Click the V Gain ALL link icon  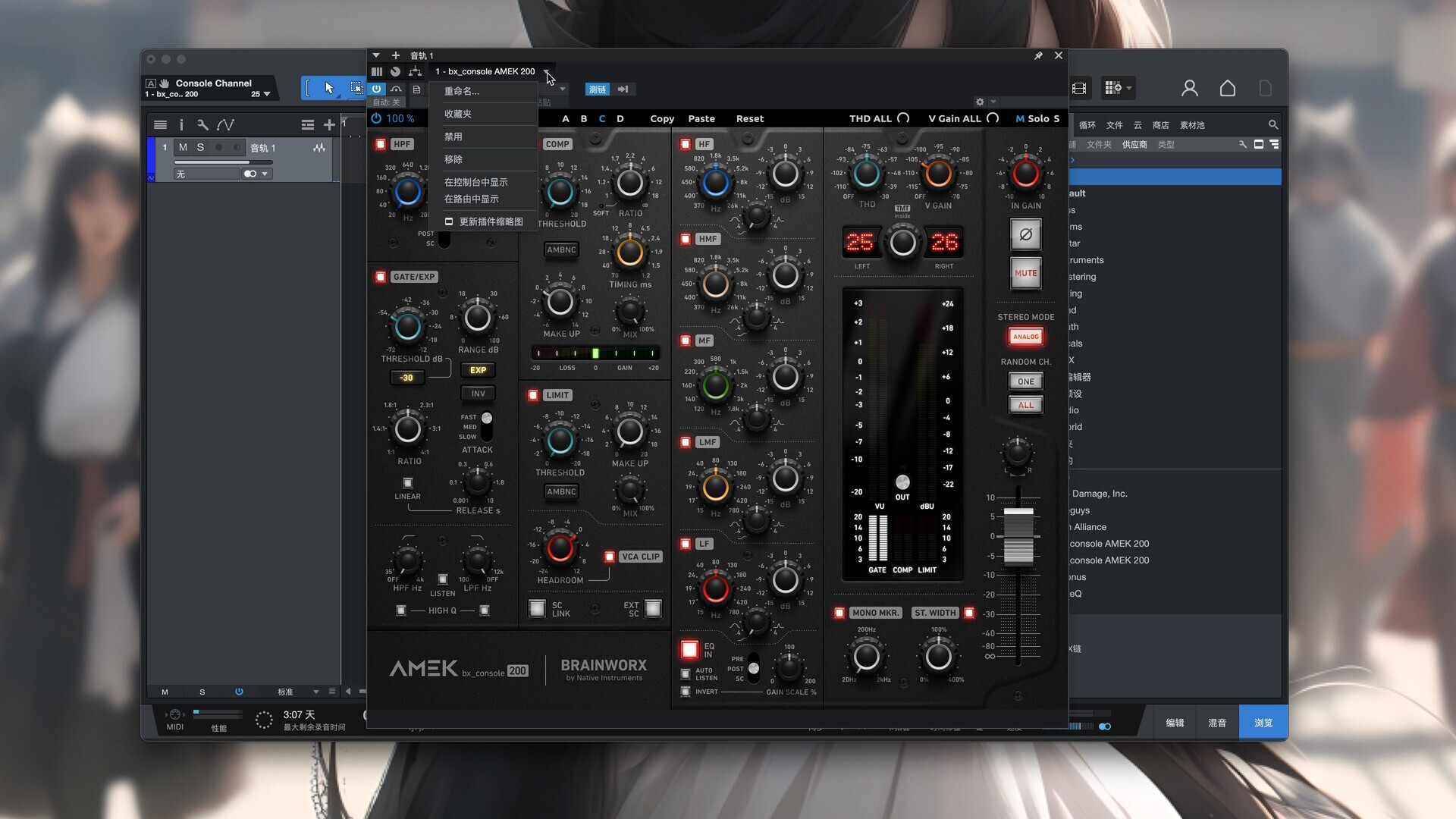(993, 118)
